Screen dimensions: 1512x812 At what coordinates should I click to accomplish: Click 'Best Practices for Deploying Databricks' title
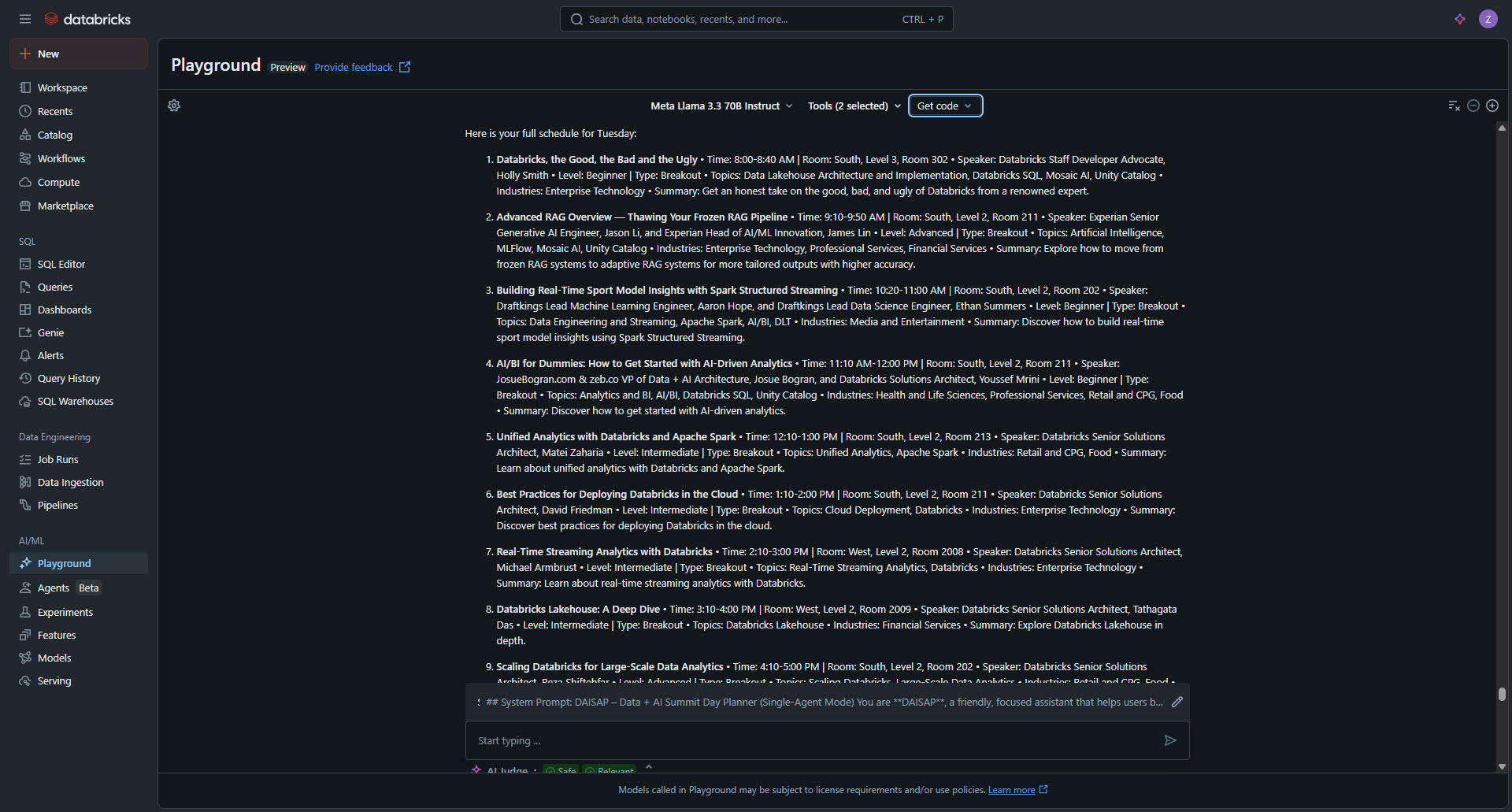click(617, 494)
